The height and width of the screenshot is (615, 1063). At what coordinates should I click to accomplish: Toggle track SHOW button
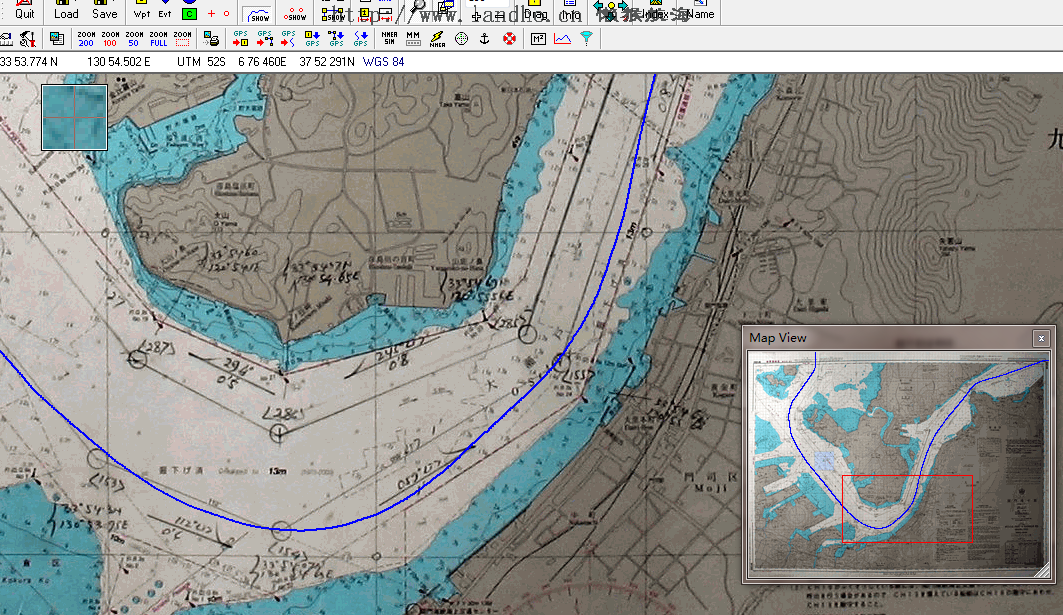tap(258, 13)
